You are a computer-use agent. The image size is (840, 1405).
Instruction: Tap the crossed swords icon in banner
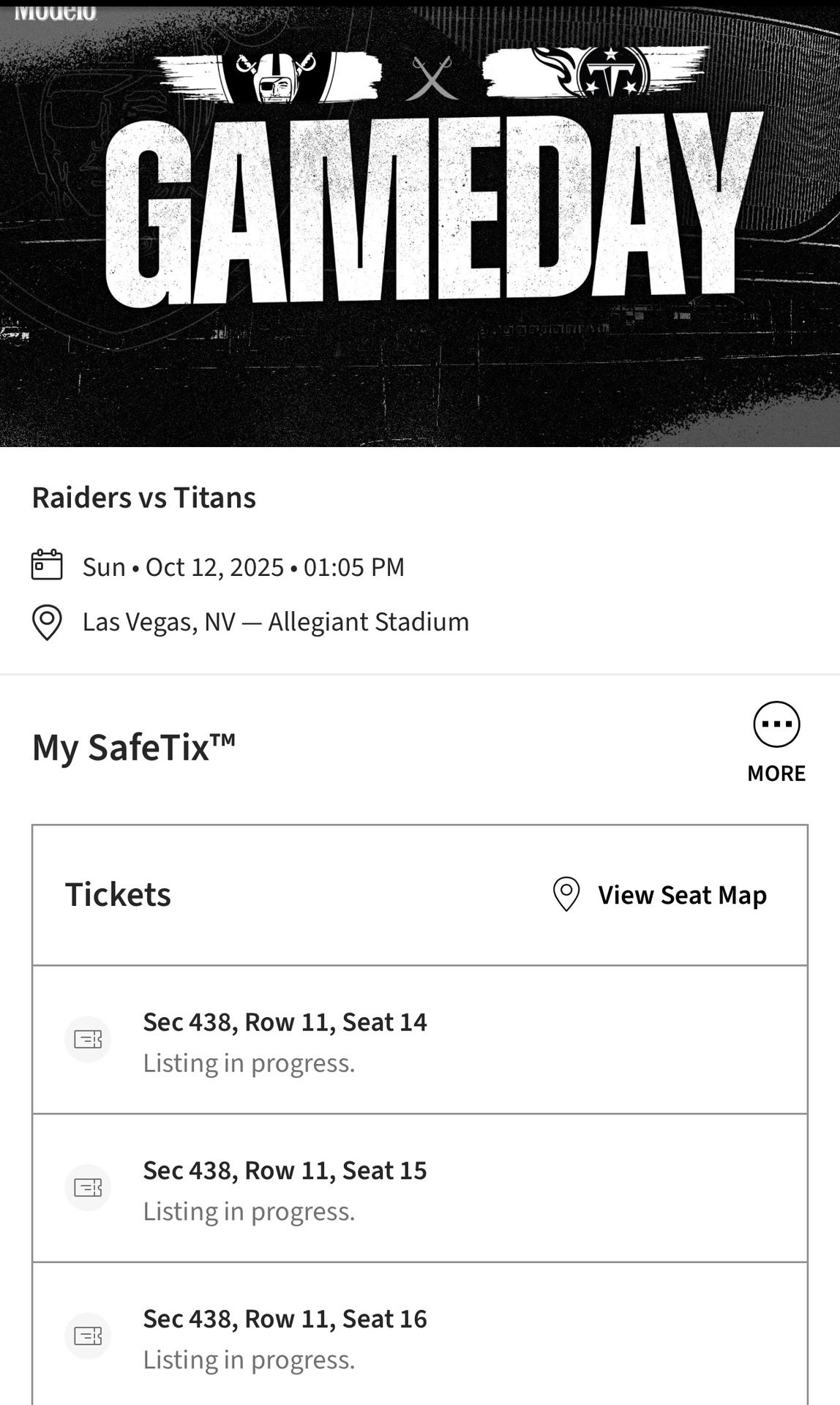[x=432, y=77]
